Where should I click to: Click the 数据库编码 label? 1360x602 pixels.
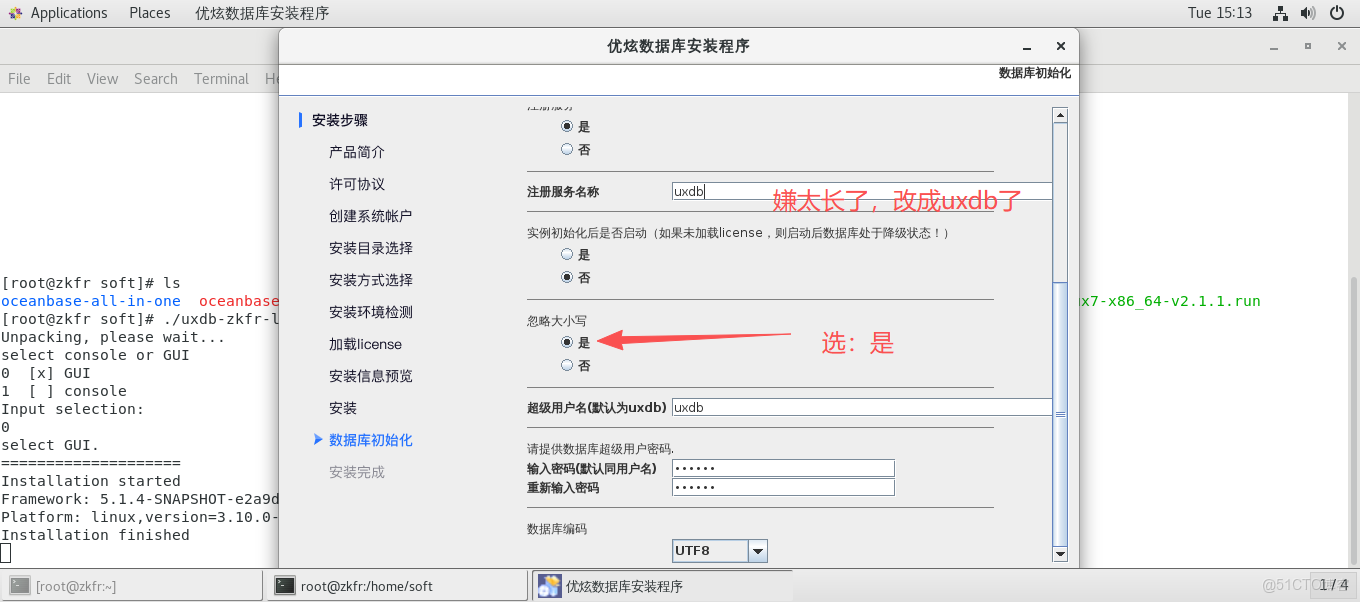click(557, 528)
